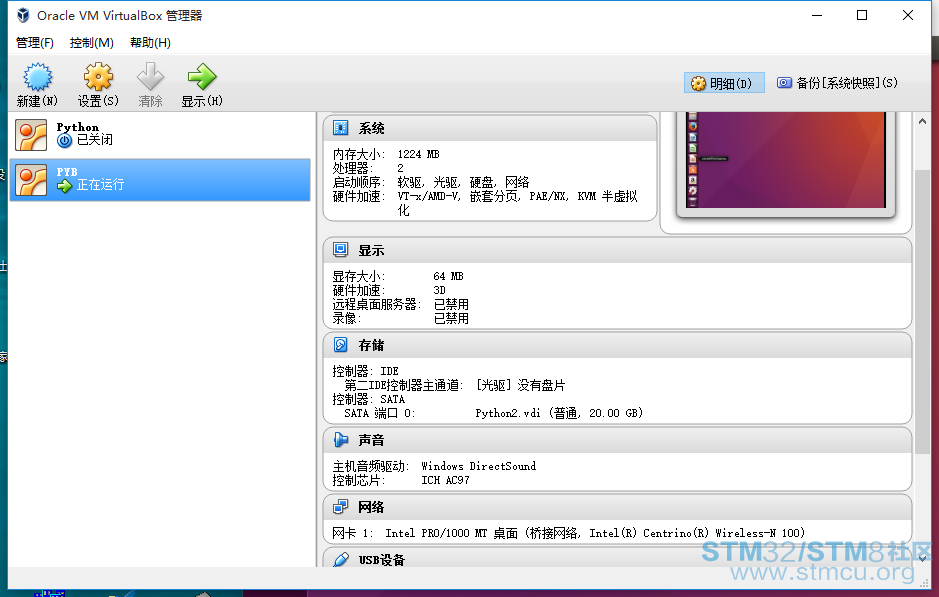Click the 声音 section speaker icon
The width and height of the screenshot is (939, 597).
[341, 440]
